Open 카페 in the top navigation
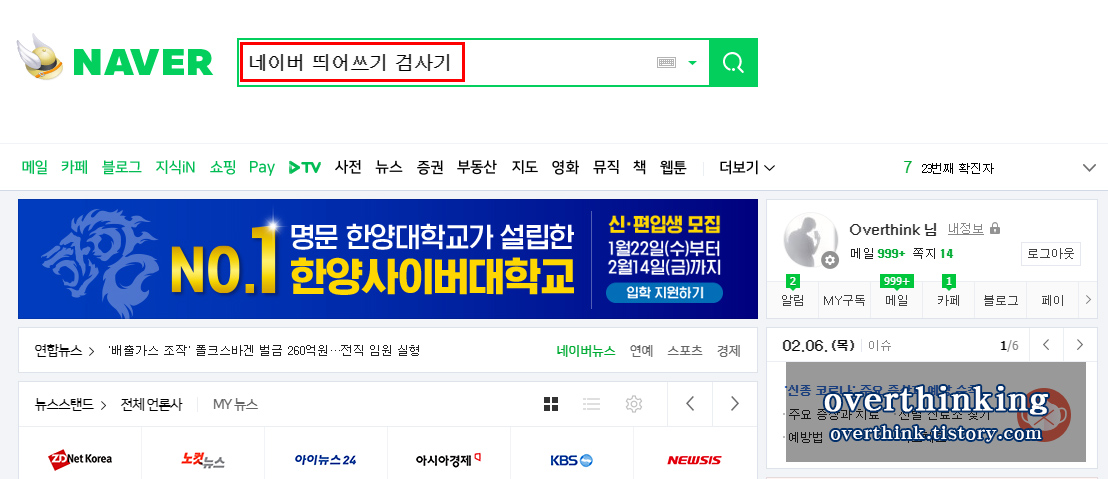The image size is (1108, 479). pos(74,167)
